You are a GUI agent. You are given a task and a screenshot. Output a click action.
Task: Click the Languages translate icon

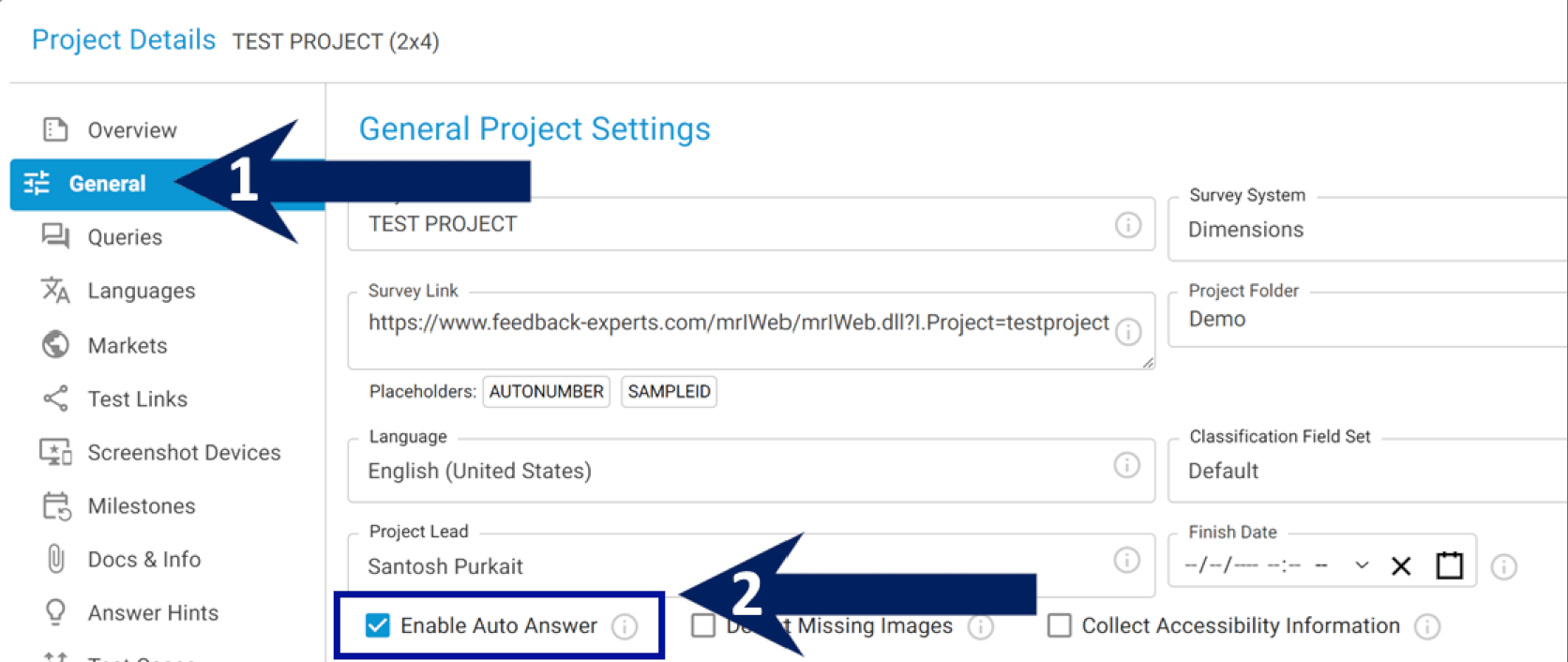point(55,291)
